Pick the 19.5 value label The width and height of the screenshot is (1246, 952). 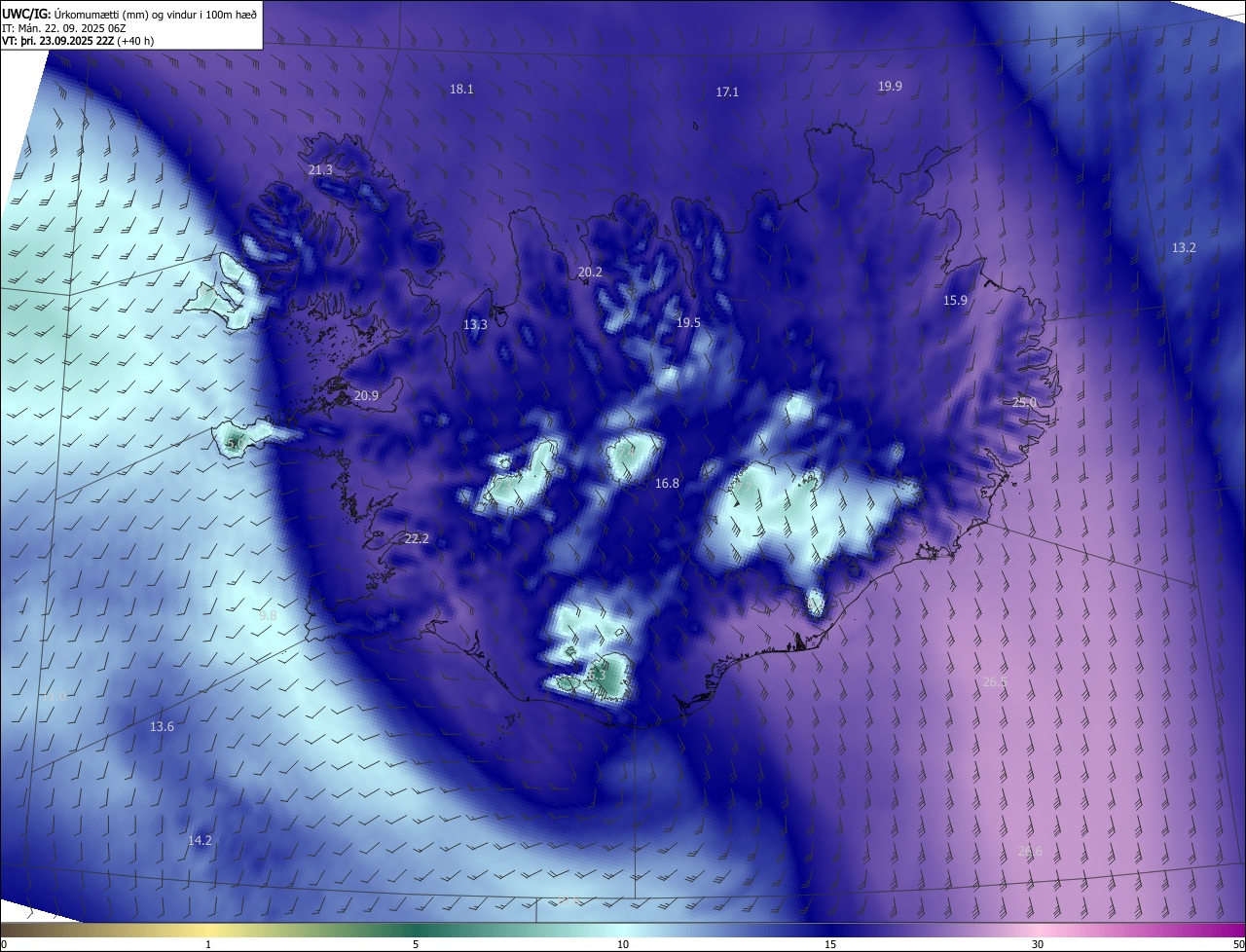[x=688, y=323]
